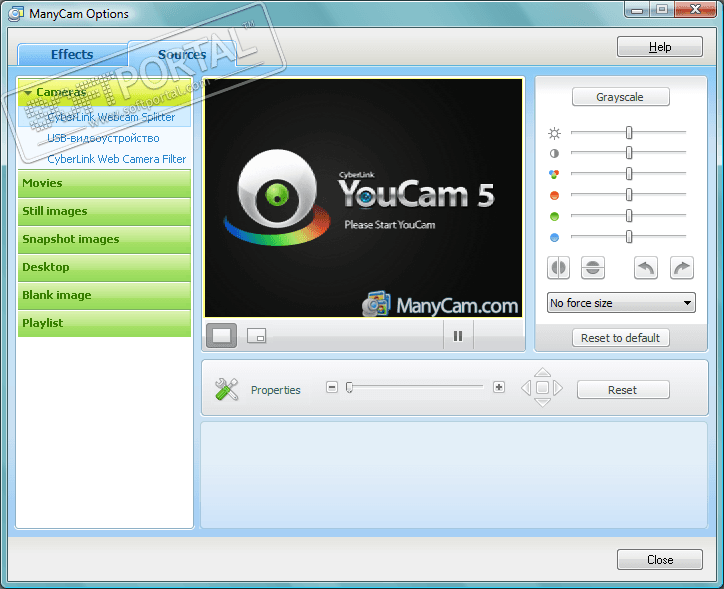
Task: Switch to the Effects tab
Action: 72,54
